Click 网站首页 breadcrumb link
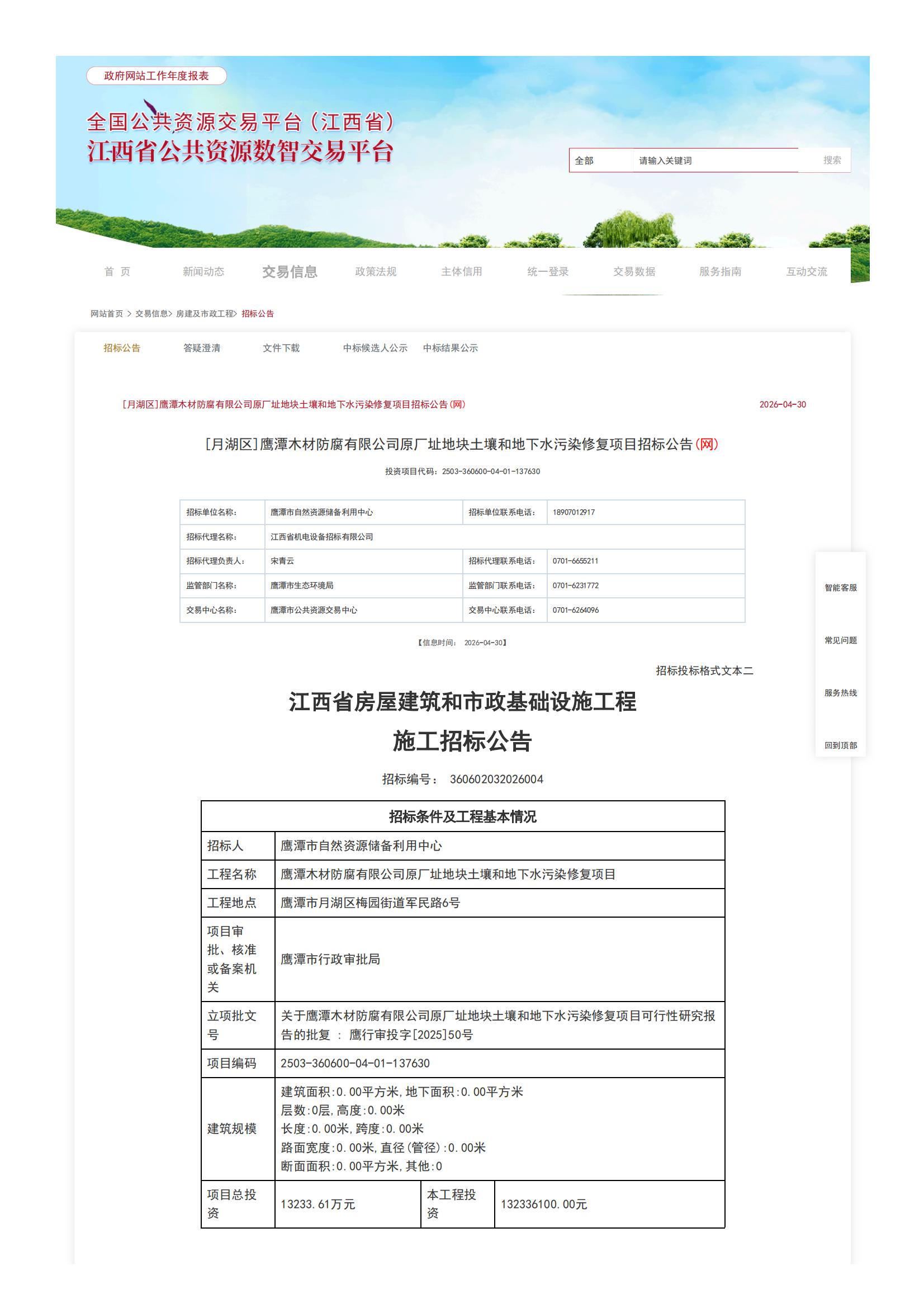Screen dimensions: 924x1308 coord(106,314)
